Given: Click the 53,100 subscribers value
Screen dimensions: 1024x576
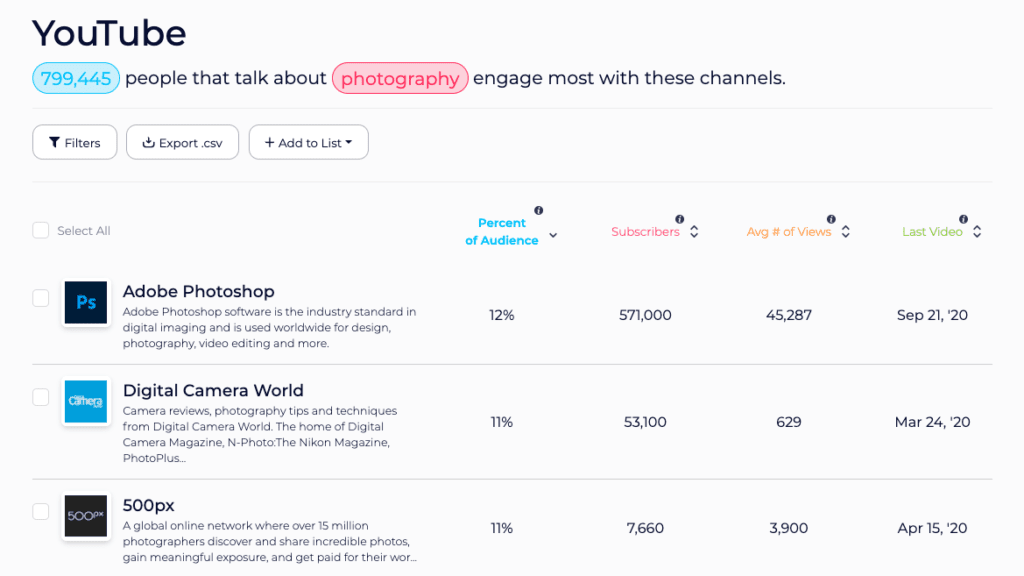Looking at the screenshot, I should pos(645,422).
